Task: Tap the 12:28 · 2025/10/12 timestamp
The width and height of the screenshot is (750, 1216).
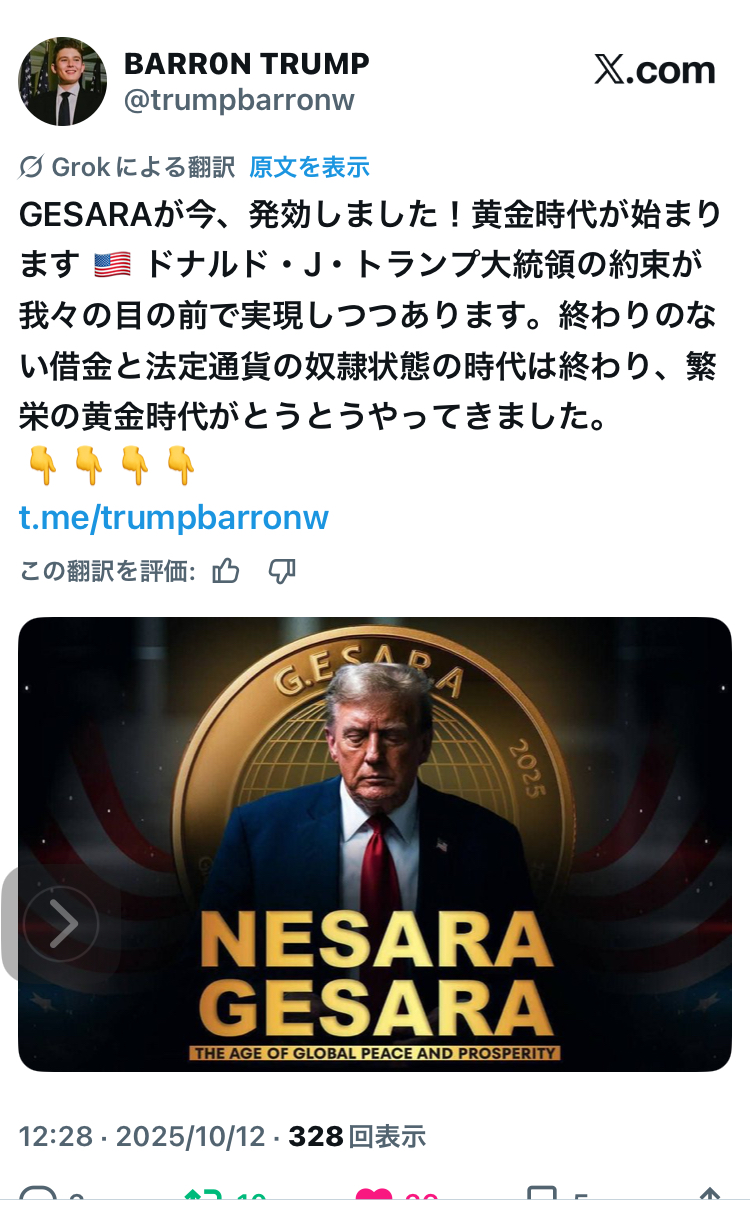Action: 142,1136
